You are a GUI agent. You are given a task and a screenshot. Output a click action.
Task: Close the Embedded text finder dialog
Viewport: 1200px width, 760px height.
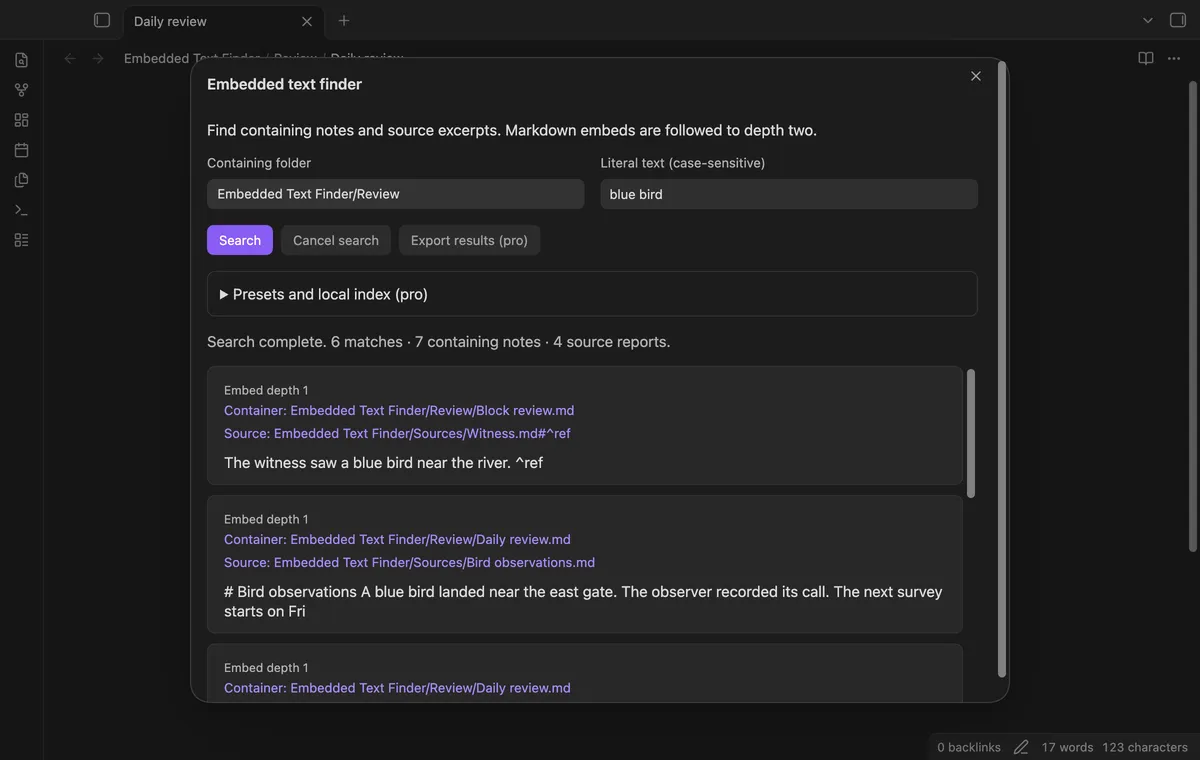click(976, 76)
